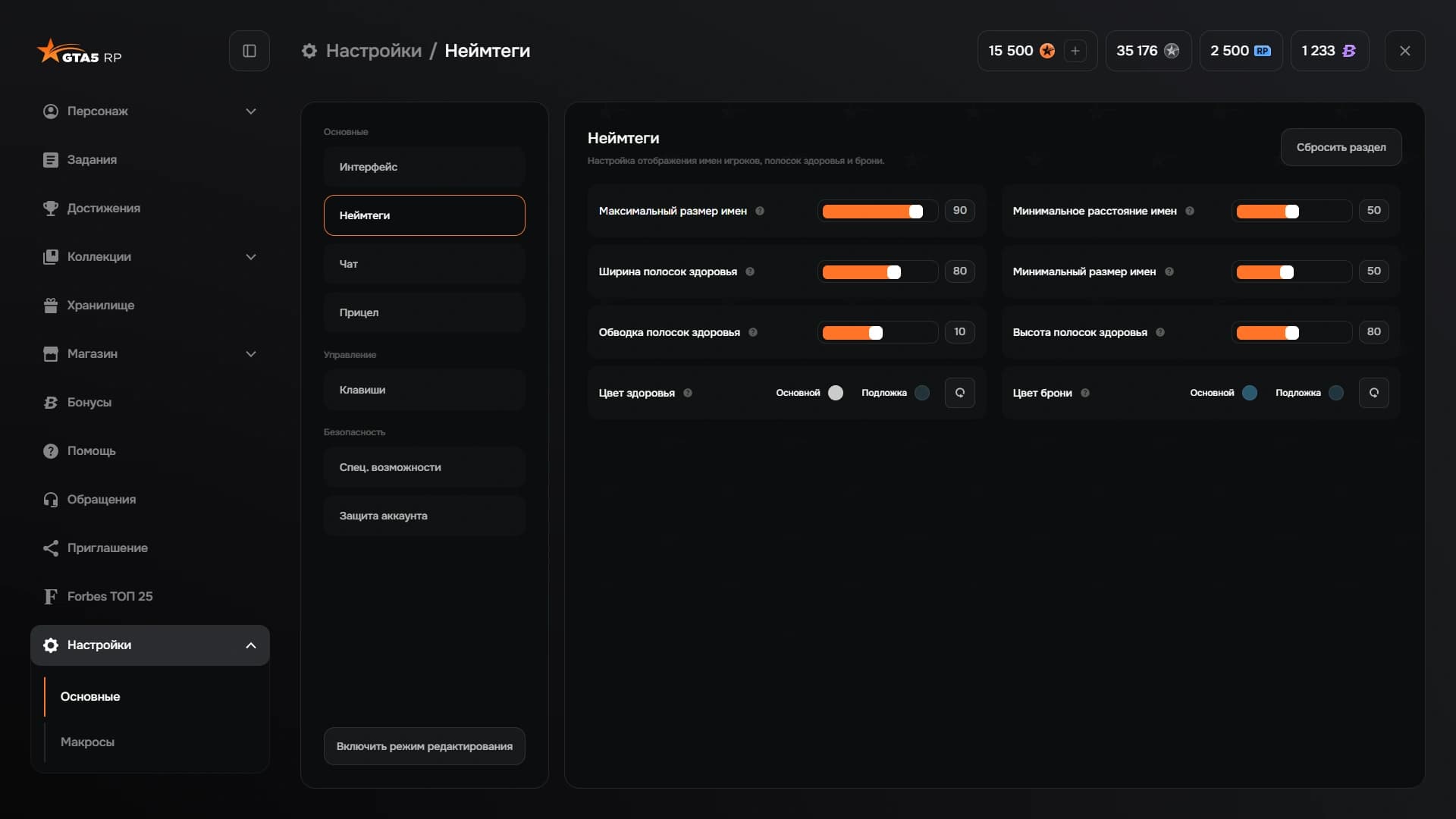Click Включить режим редактирования button
This screenshot has width=1456, height=819.
(x=424, y=746)
